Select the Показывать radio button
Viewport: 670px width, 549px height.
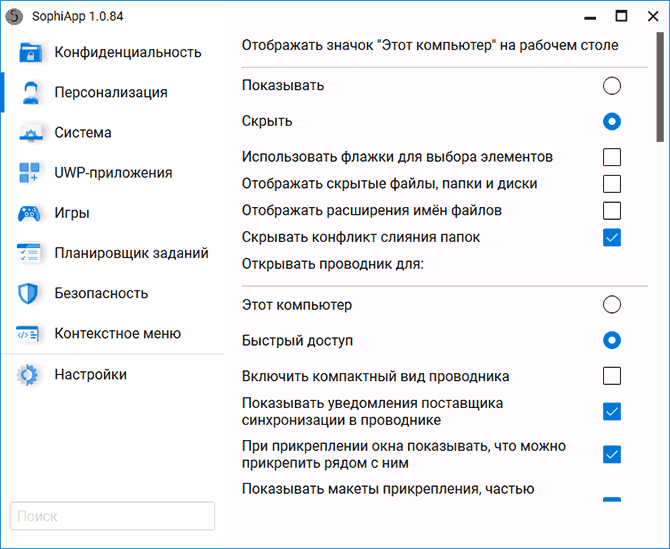612,86
